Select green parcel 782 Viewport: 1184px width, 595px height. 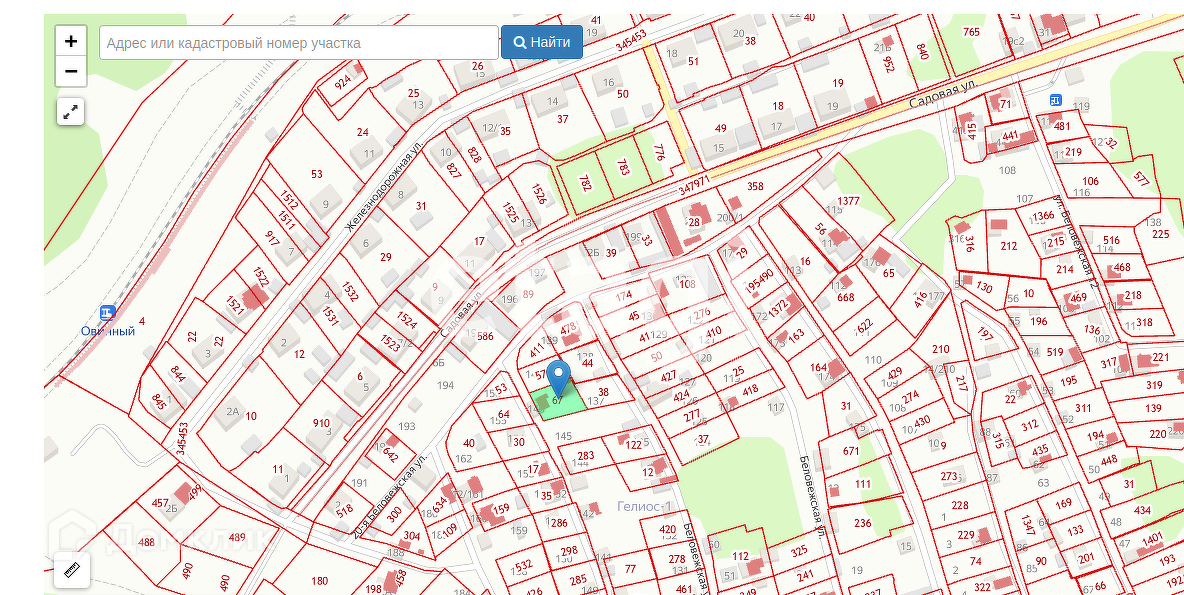[x=585, y=183]
